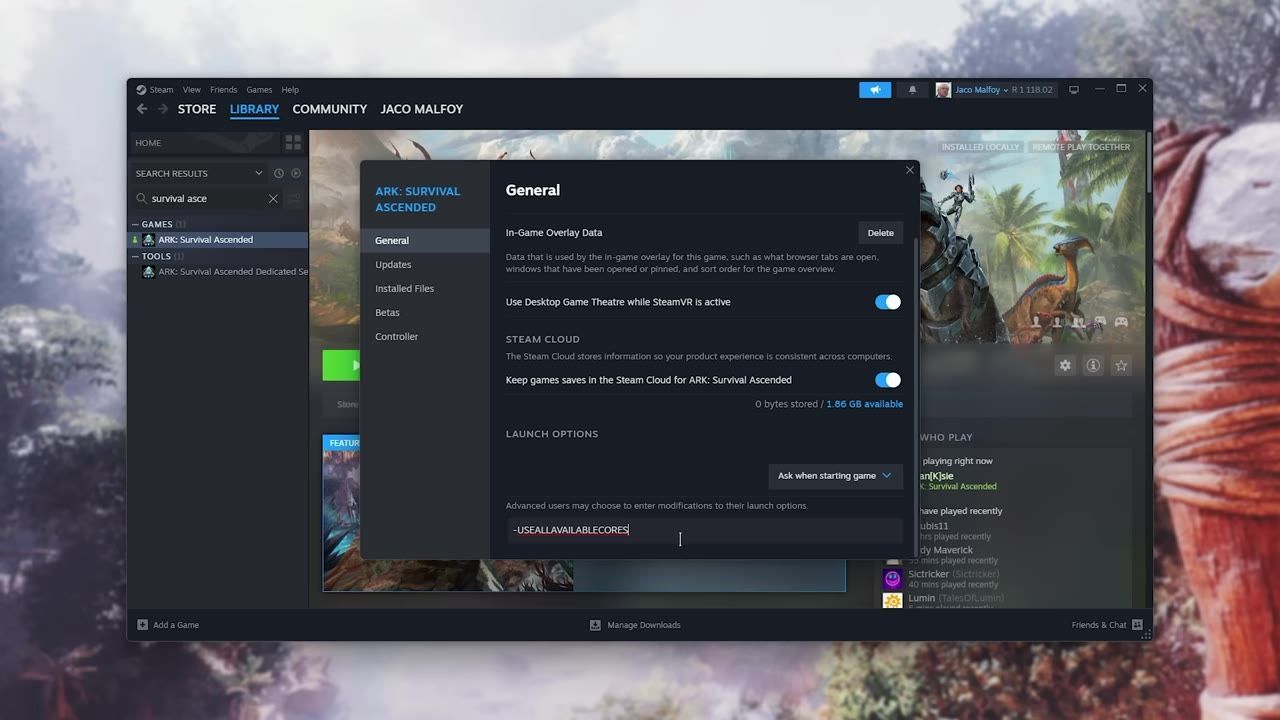Open Friends & Chat
Viewport: 1280px width, 720px height.
(1099, 625)
